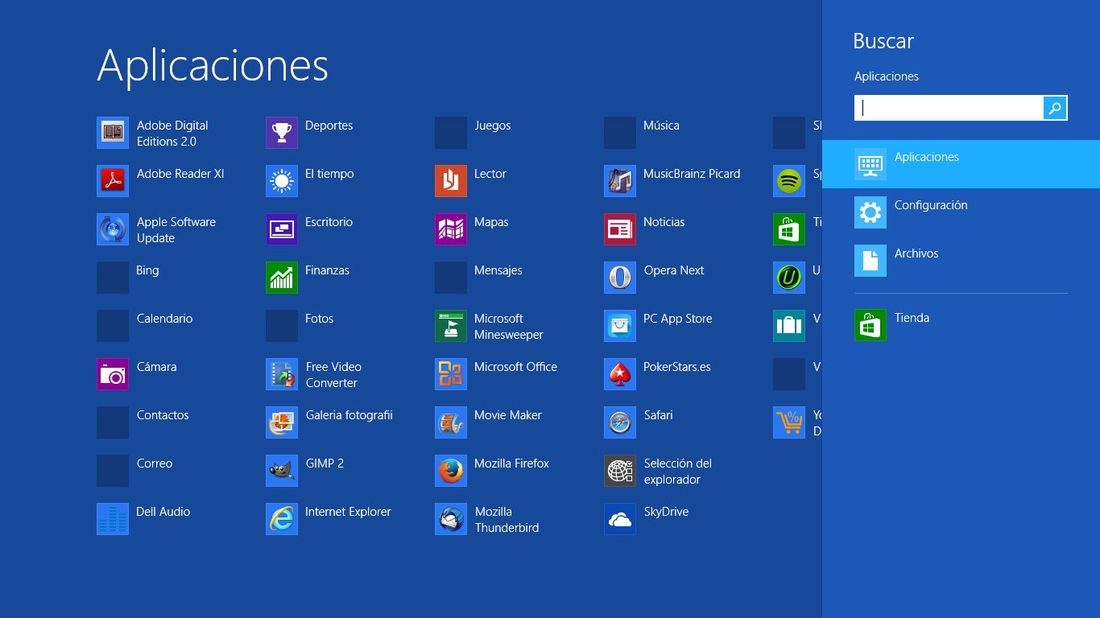
Task: Launch Opera Next icon
Action: point(619,277)
